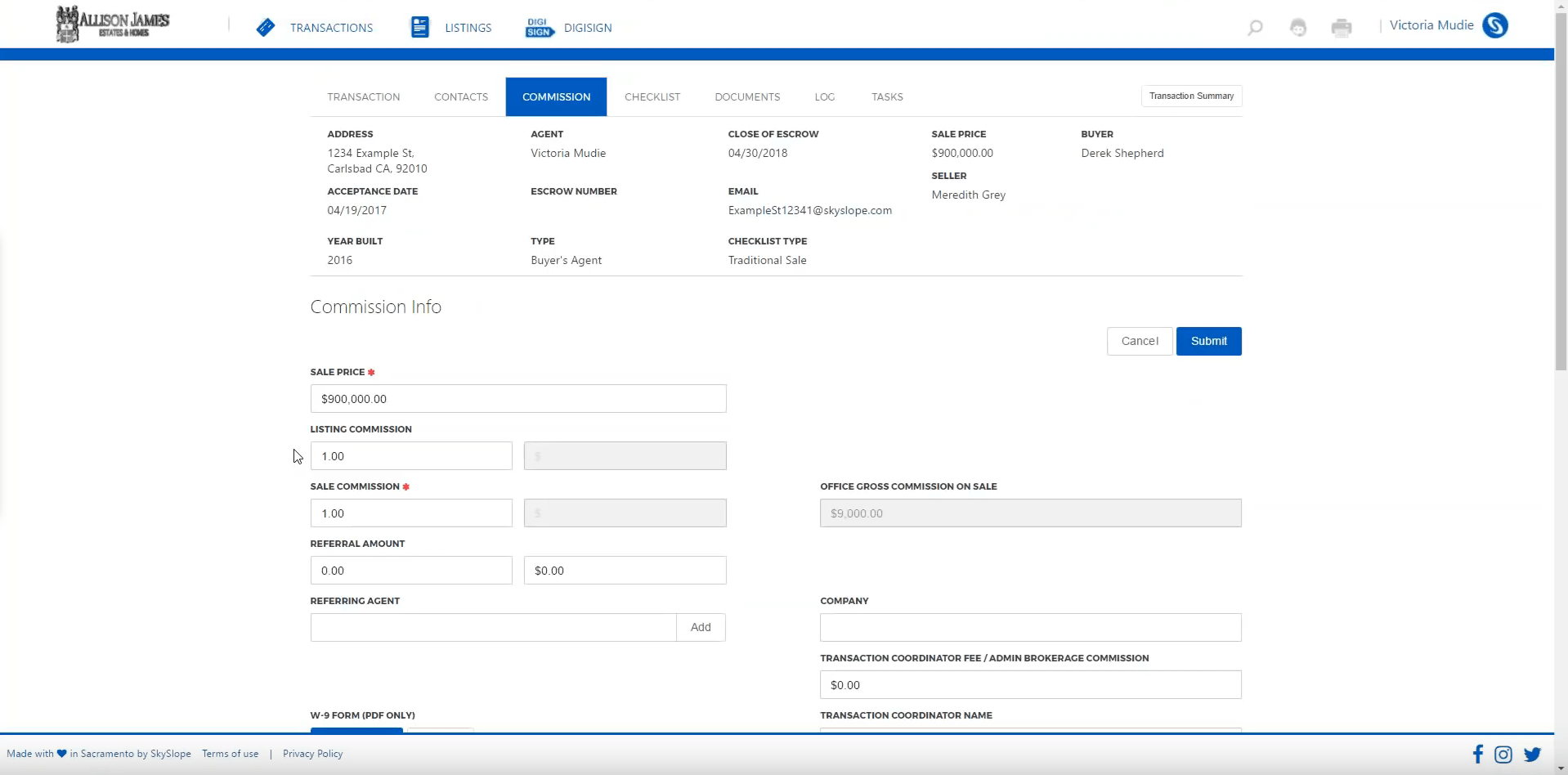Switch to the Checklist tab
Viewport: 1568px width, 775px height.
click(x=652, y=96)
